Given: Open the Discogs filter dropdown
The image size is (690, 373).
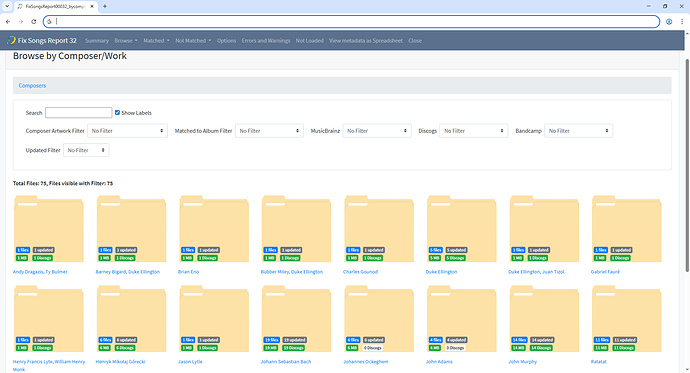Looking at the screenshot, I should pyautogui.click(x=474, y=131).
